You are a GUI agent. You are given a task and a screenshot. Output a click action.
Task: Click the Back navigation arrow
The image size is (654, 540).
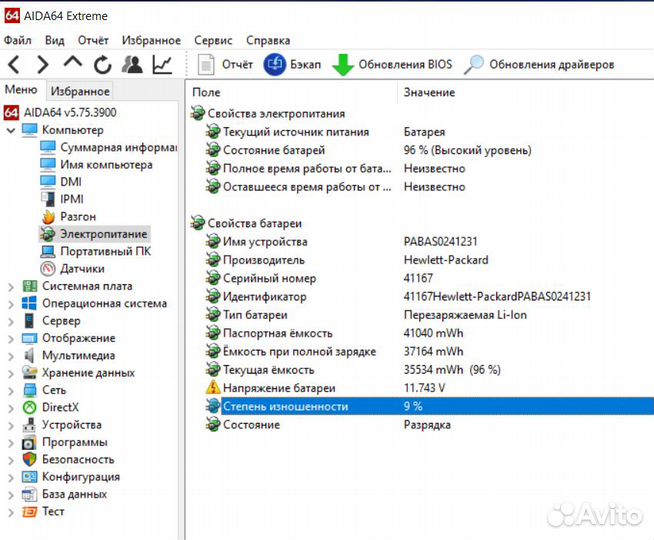[14, 65]
